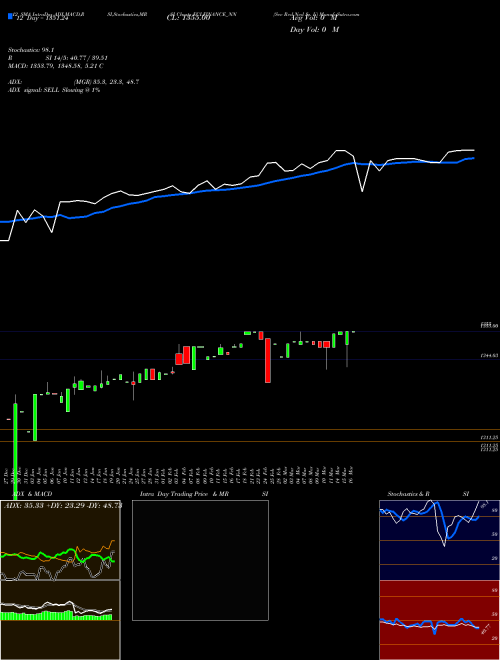Open the MACD histogram chart thumbnail
The image size is (500, 660).
[60, 620]
